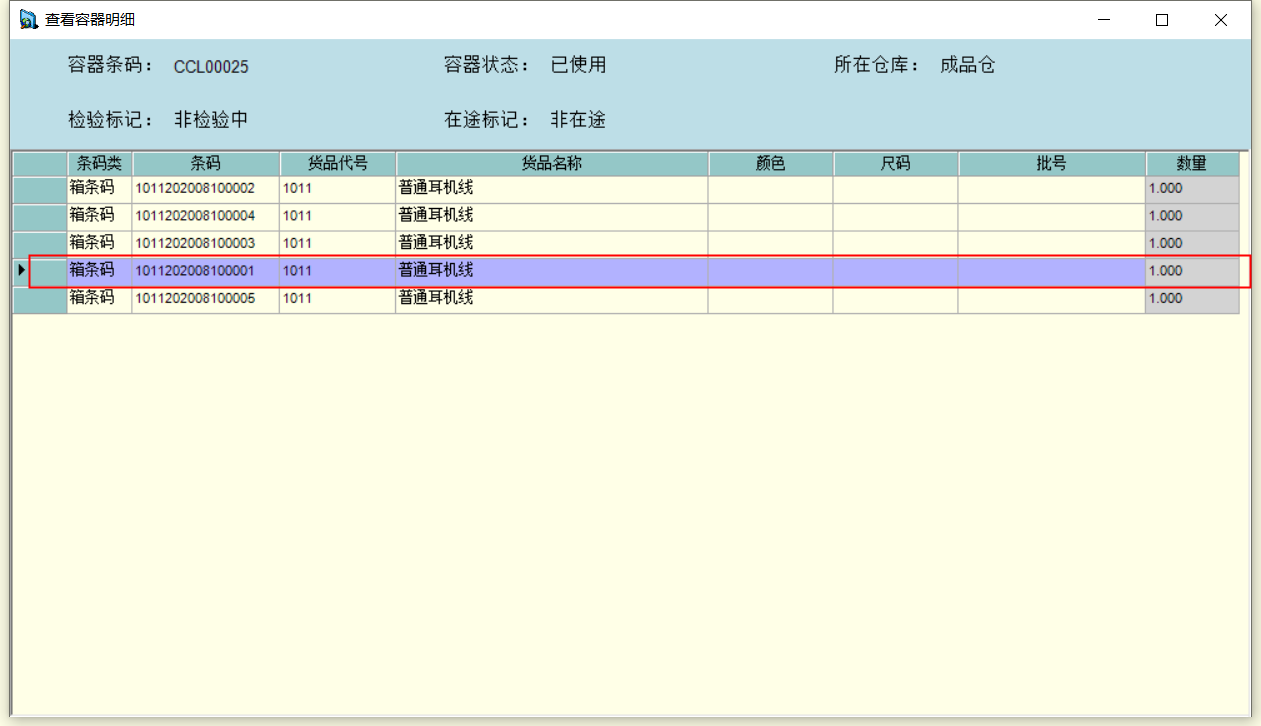Click the 数量 column header

coord(1192,164)
